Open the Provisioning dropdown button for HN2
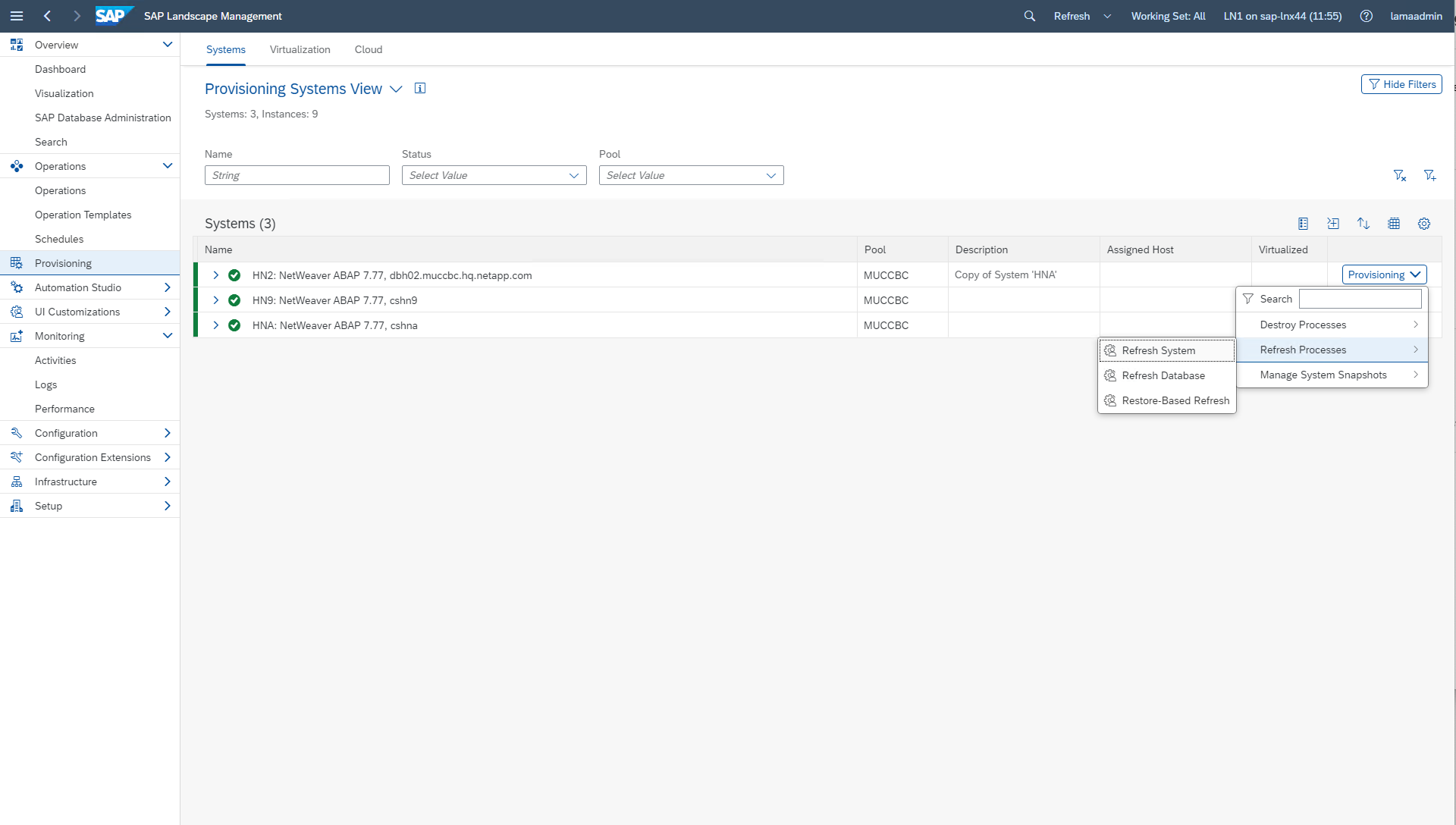This screenshot has height=825, width=1456. tap(1384, 275)
